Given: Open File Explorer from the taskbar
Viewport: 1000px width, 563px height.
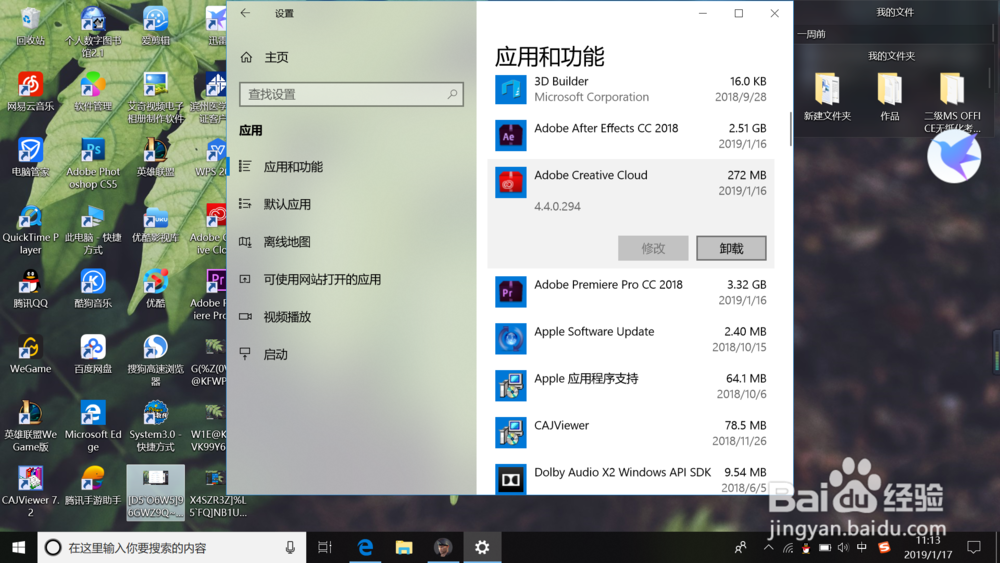Looking at the screenshot, I should pyautogui.click(x=404, y=547).
